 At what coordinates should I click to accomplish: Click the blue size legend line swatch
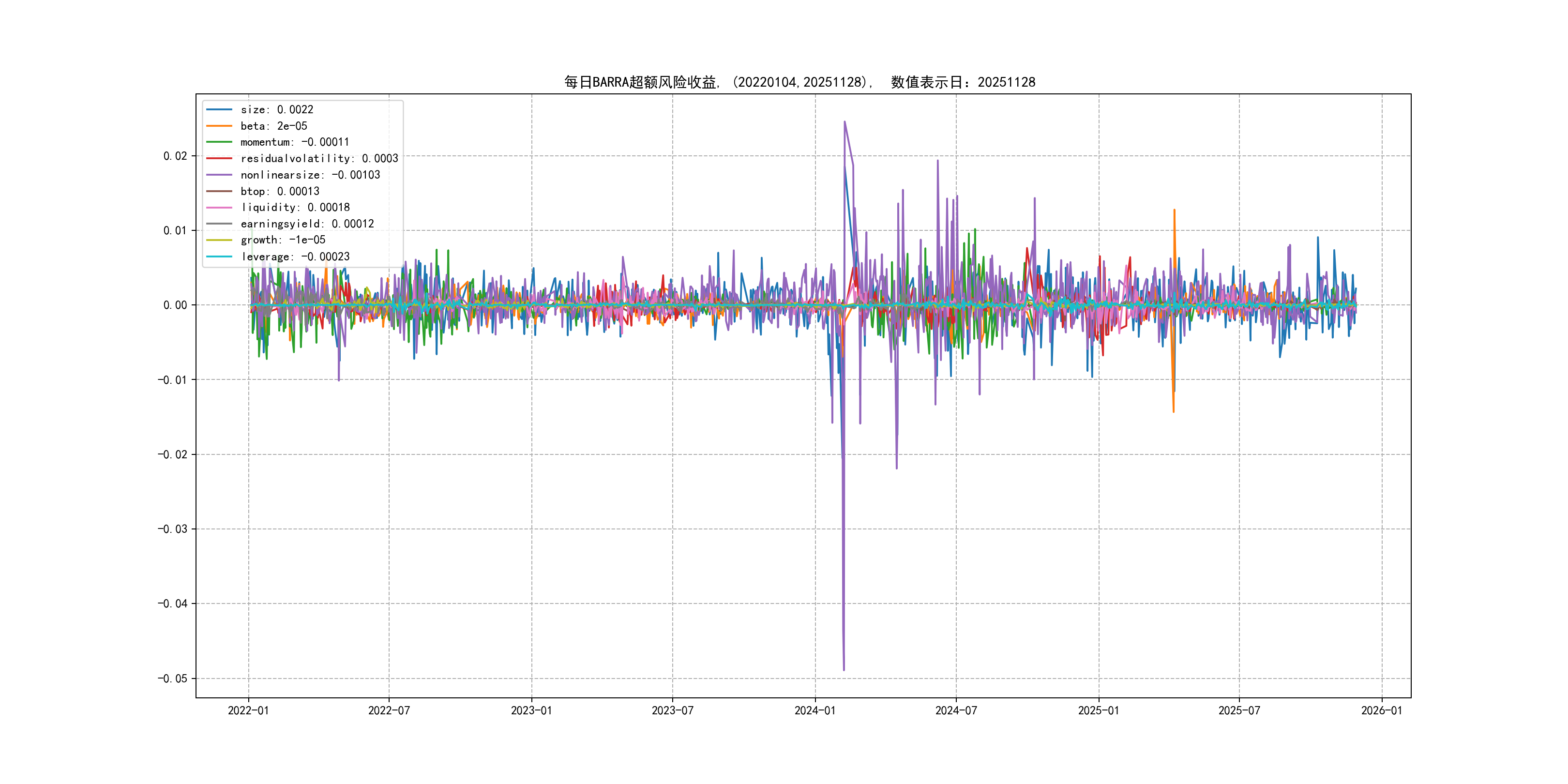219,109
